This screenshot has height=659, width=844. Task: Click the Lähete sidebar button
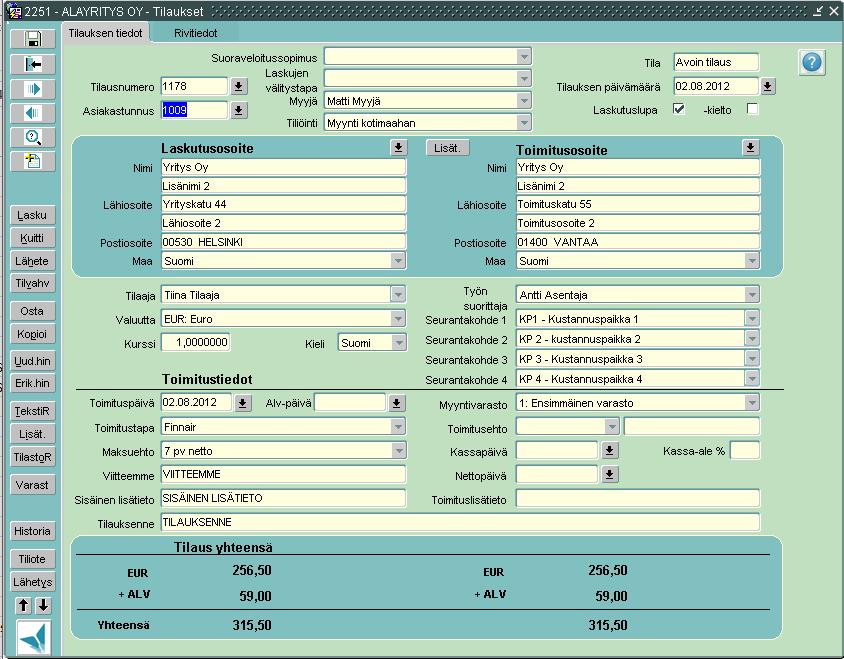[33, 262]
